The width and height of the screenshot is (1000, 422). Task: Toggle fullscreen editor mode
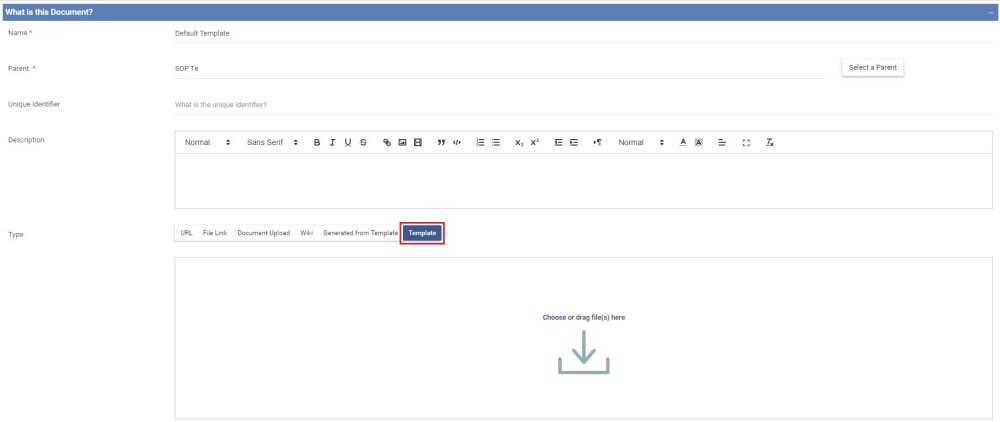click(746, 143)
